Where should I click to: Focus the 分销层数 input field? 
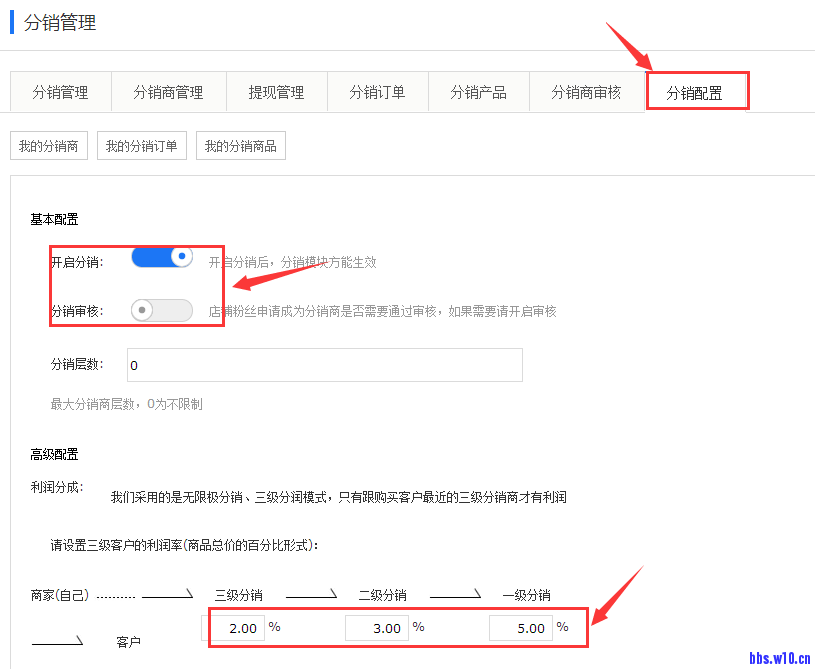tap(324, 365)
